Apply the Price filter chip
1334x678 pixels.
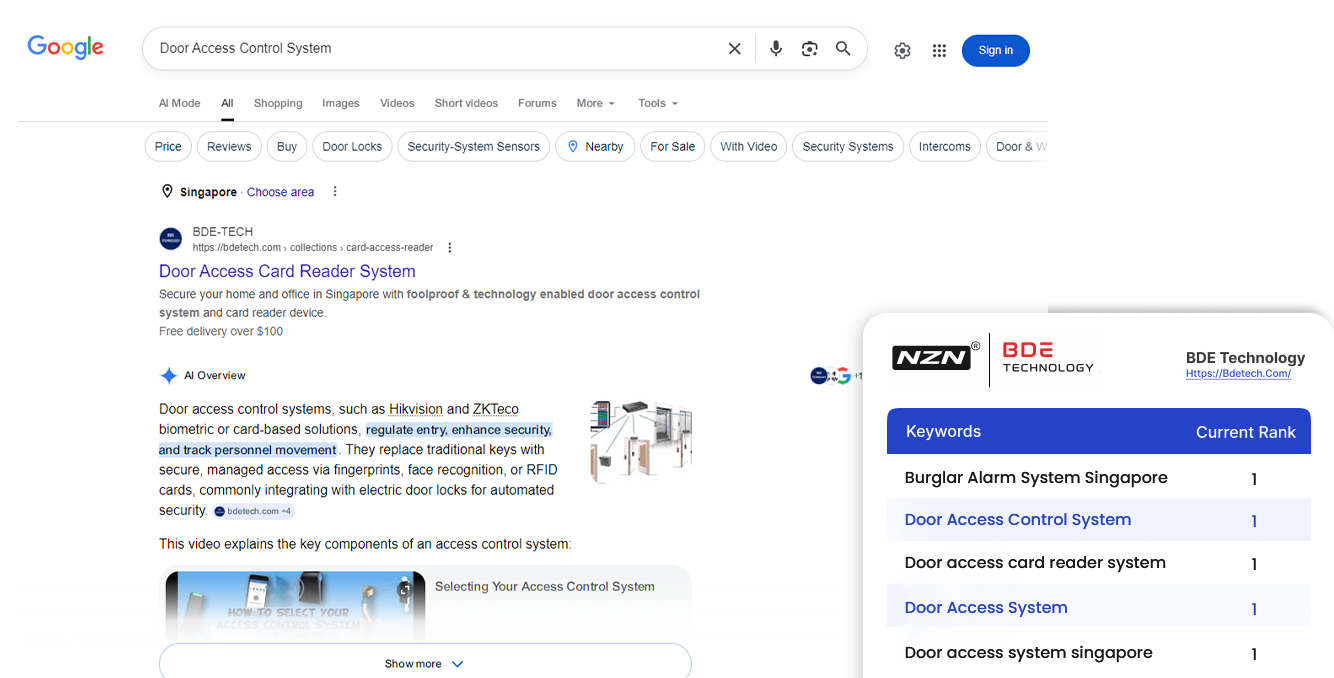pos(168,146)
